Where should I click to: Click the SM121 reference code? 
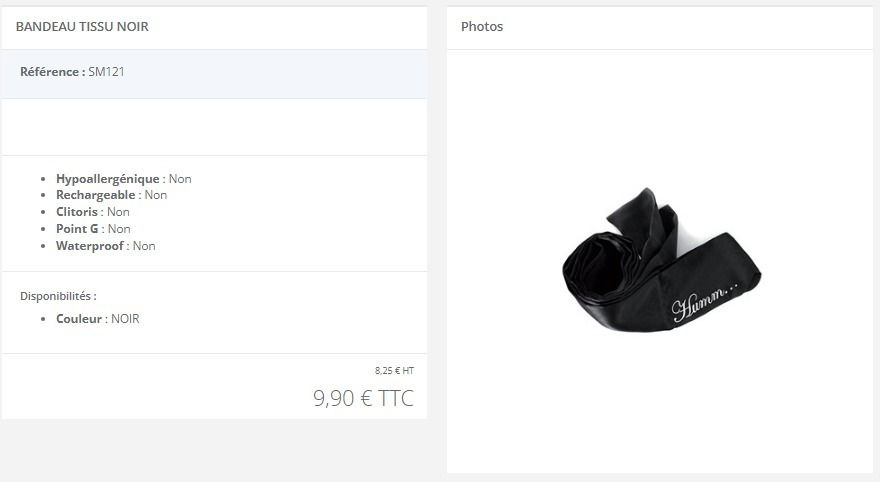pos(106,72)
